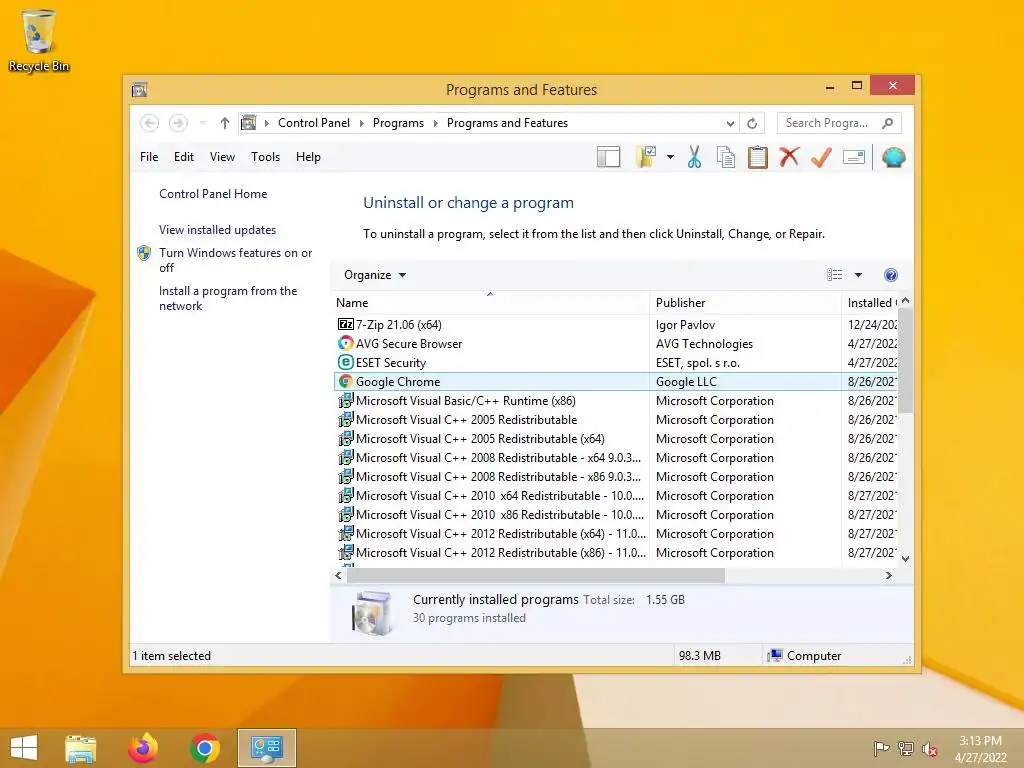Click Install a program from the network

(228, 298)
